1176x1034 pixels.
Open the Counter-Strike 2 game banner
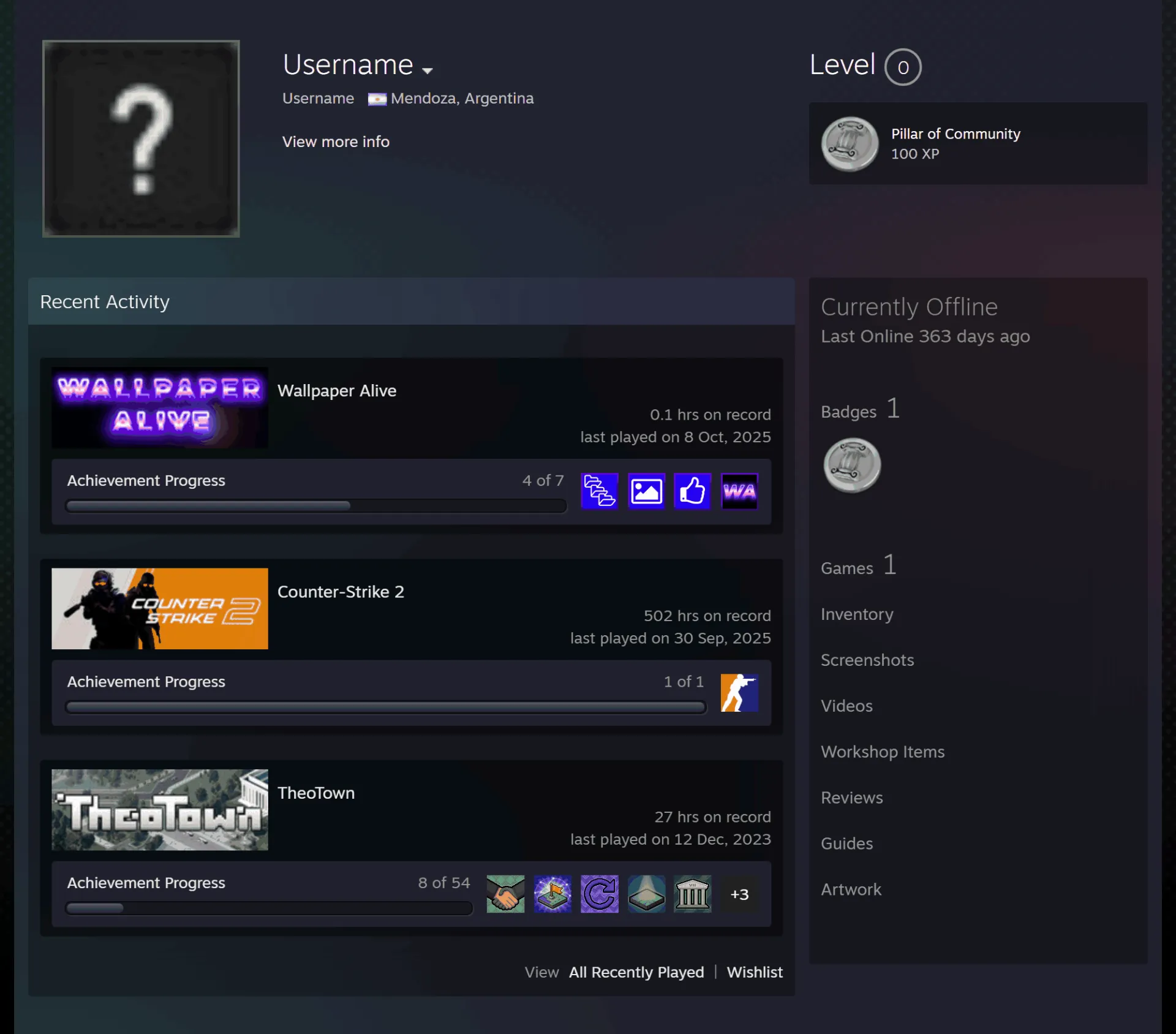click(x=160, y=608)
